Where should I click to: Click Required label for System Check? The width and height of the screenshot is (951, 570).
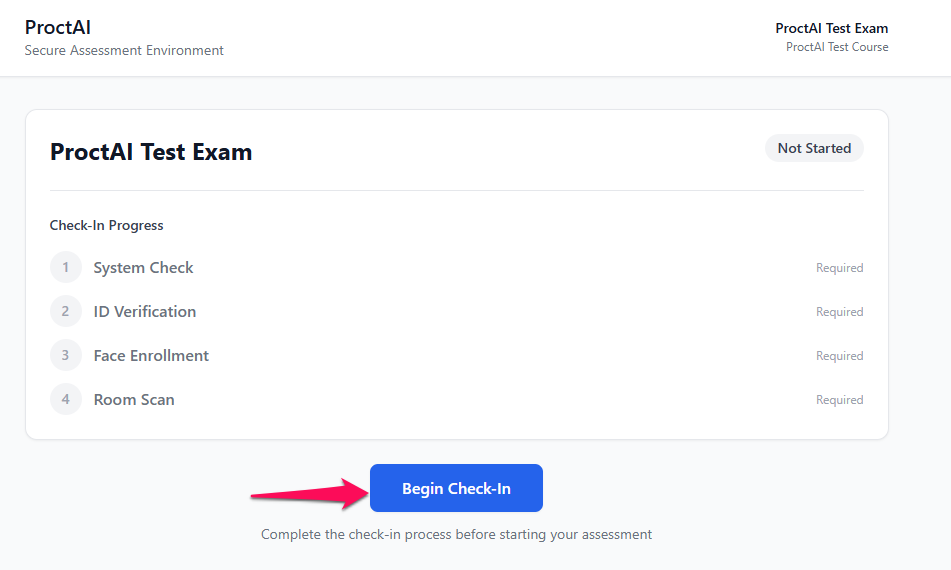click(839, 268)
